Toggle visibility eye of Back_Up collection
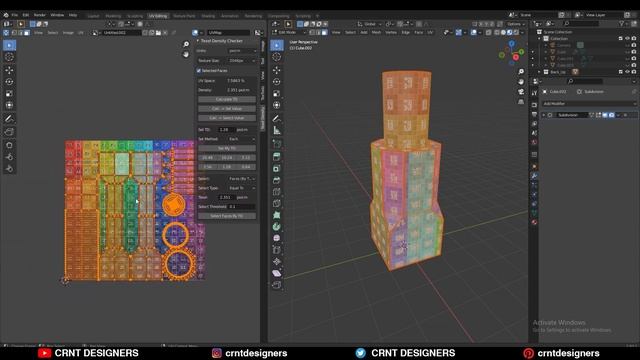The image size is (640, 360). tap(627, 72)
